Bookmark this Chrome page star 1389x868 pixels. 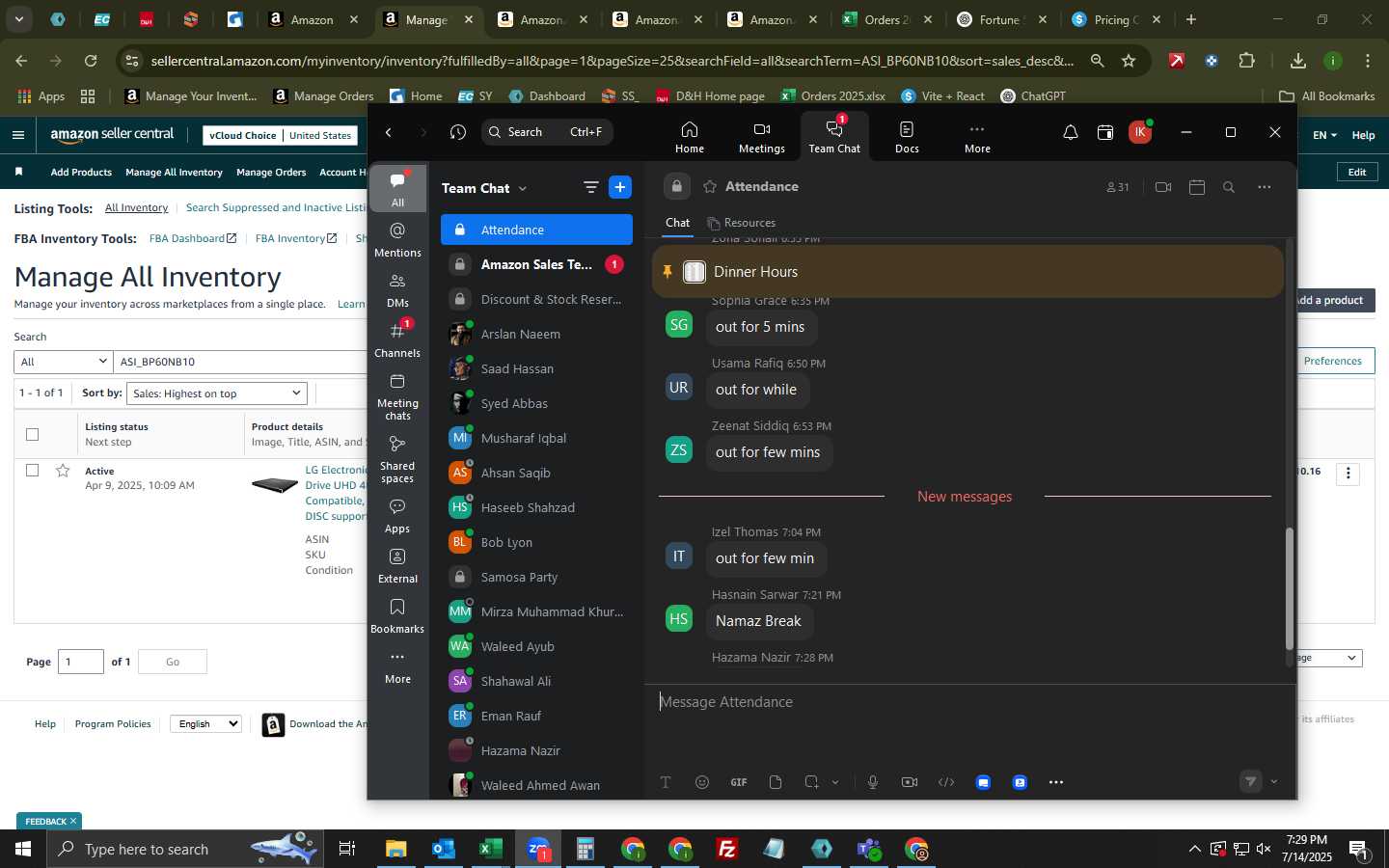pyautogui.click(x=1129, y=61)
